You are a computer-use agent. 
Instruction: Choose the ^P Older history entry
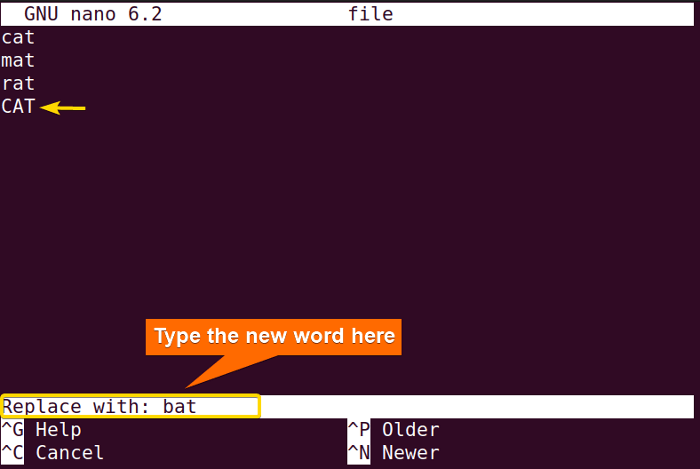pyautogui.click(x=393, y=430)
